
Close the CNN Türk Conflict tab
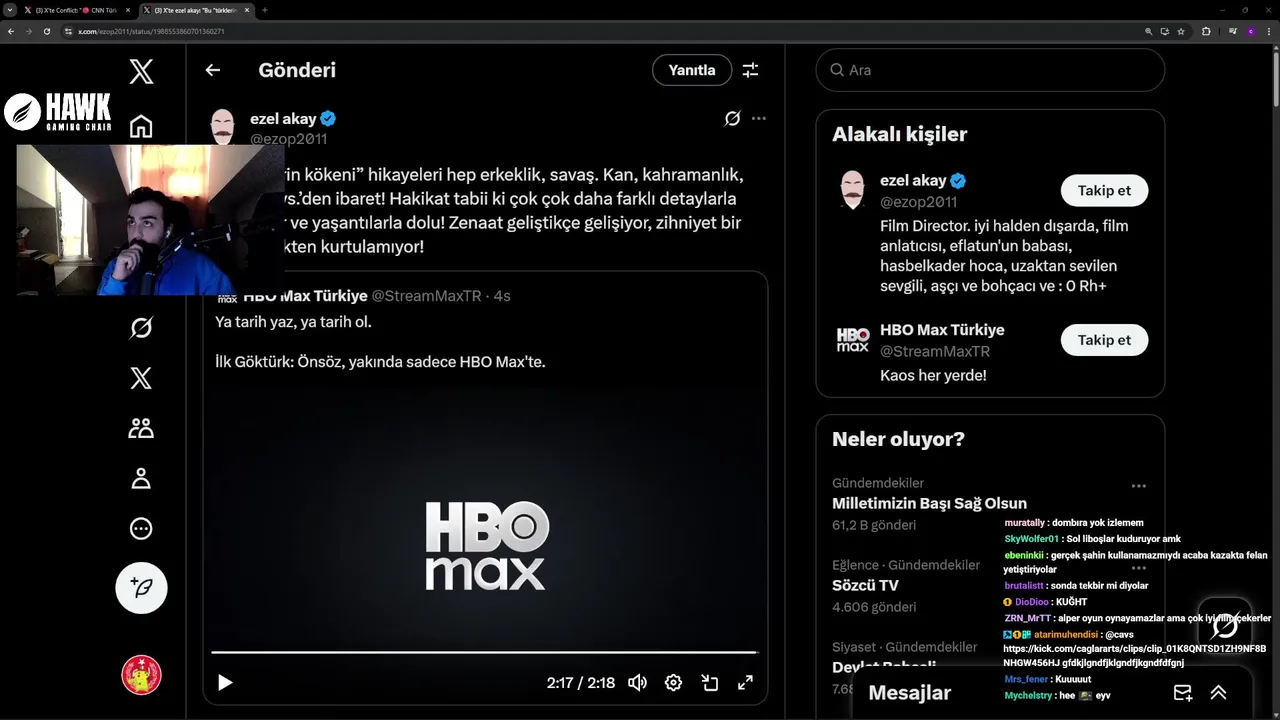click(128, 10)
